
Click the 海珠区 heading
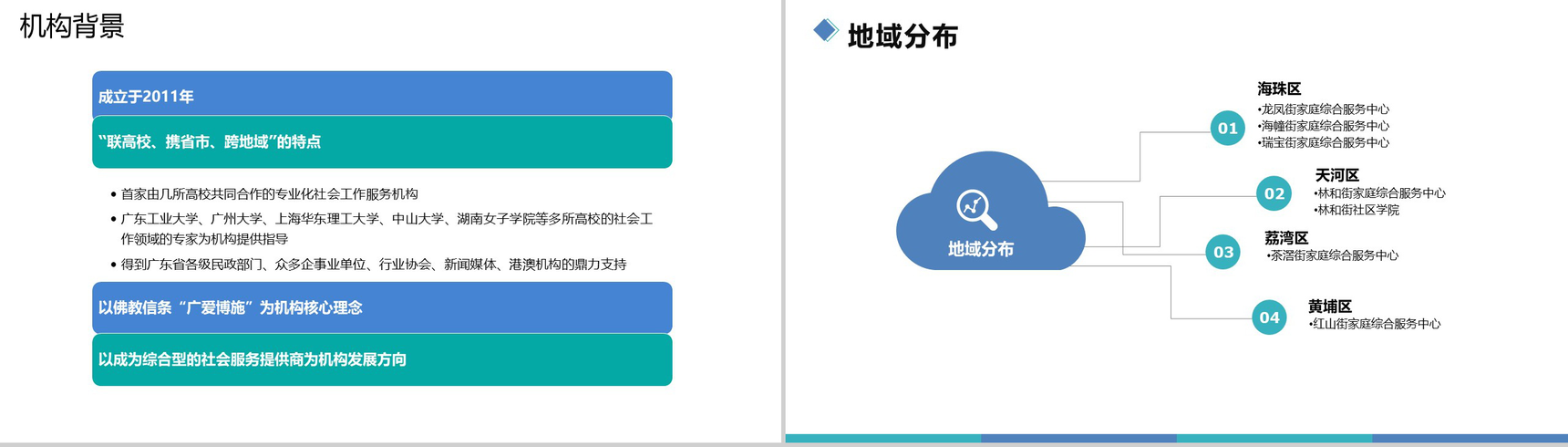pos(1278,88)
